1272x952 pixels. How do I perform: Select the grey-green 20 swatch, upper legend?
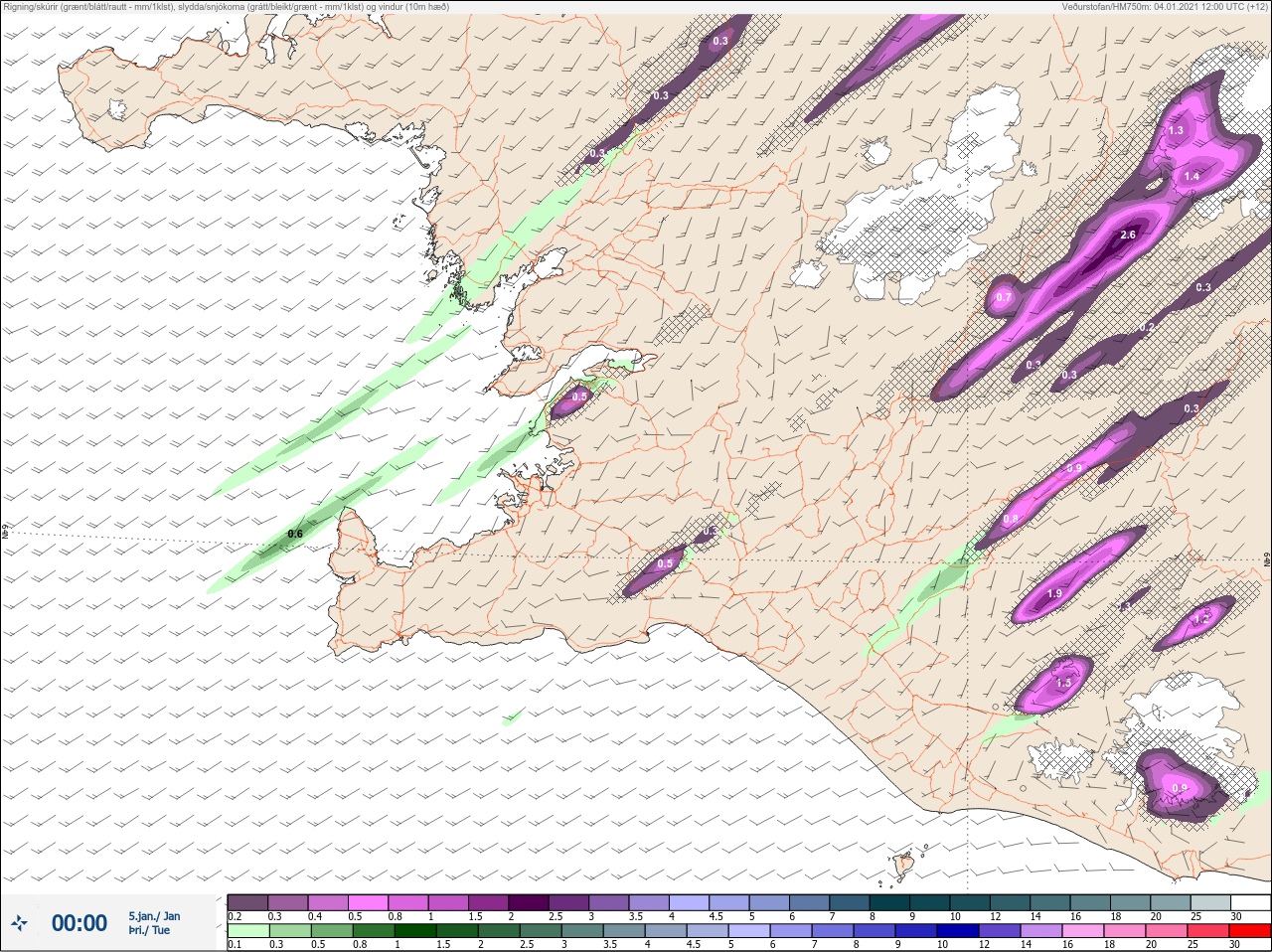[1171, 901]
